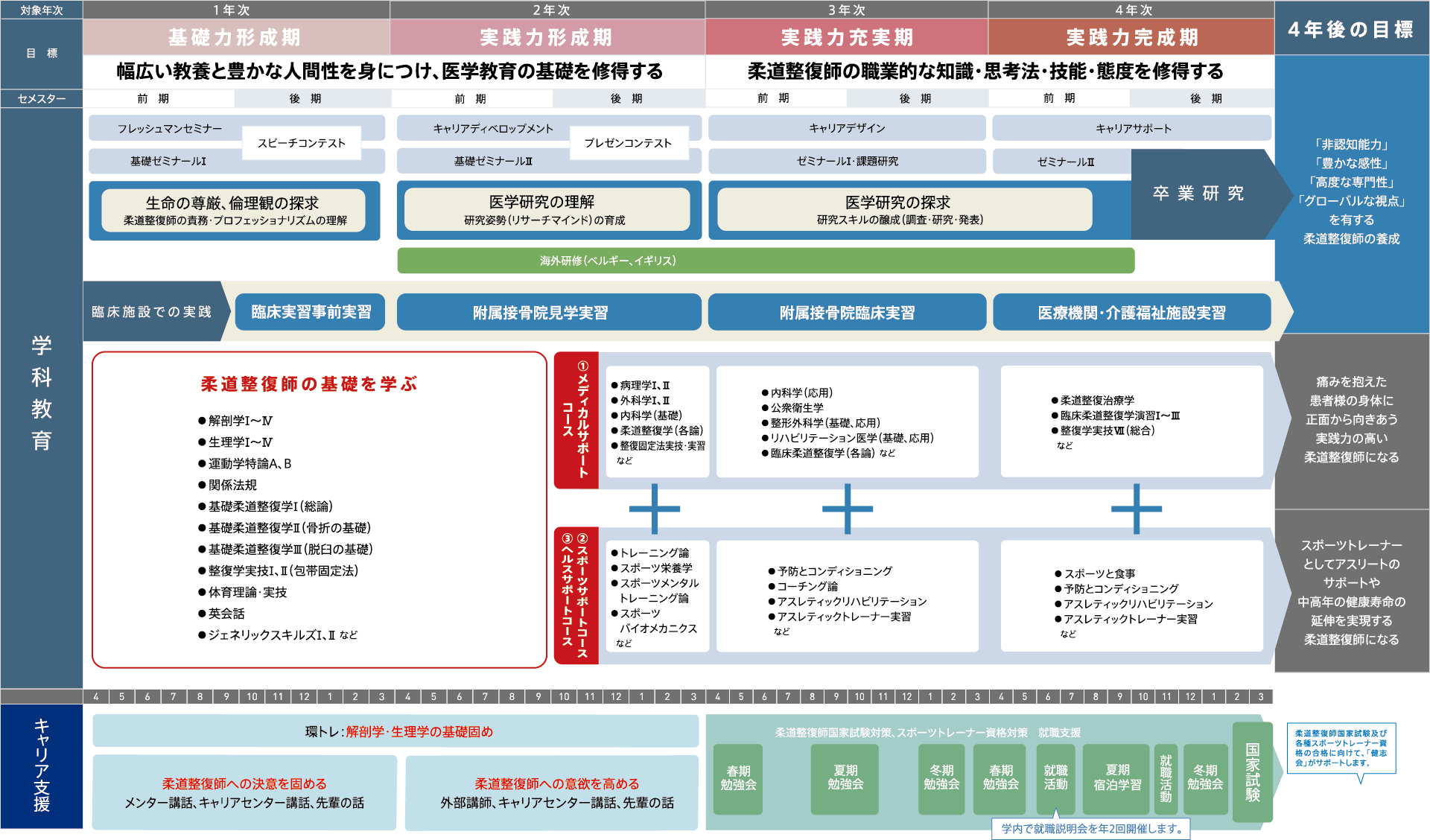Click the 基礎力形成期 header
Viewport: 1430px width, 840px height.
tap(236, 37)
